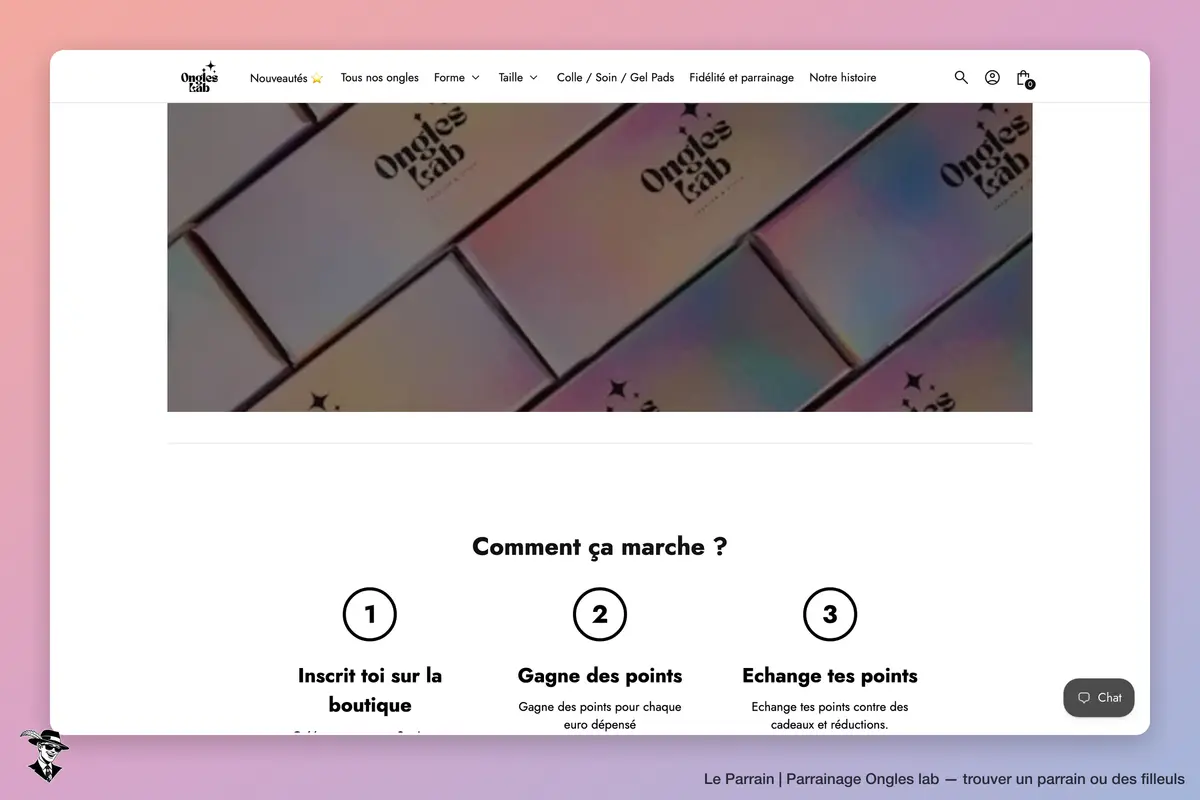Screen dimensions: 1200x800
Task: Open Colle / Soin / Gel Pads
Action: click(x=615, y=78)
